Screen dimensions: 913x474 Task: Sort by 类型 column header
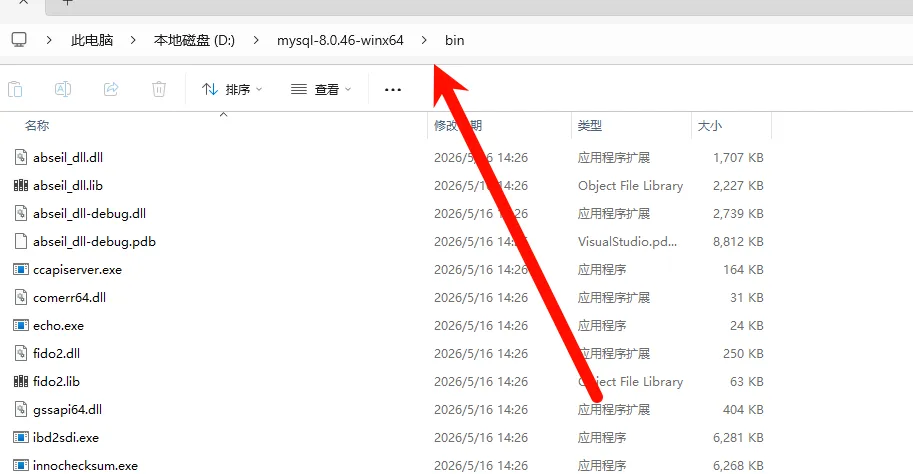point(590,125)
